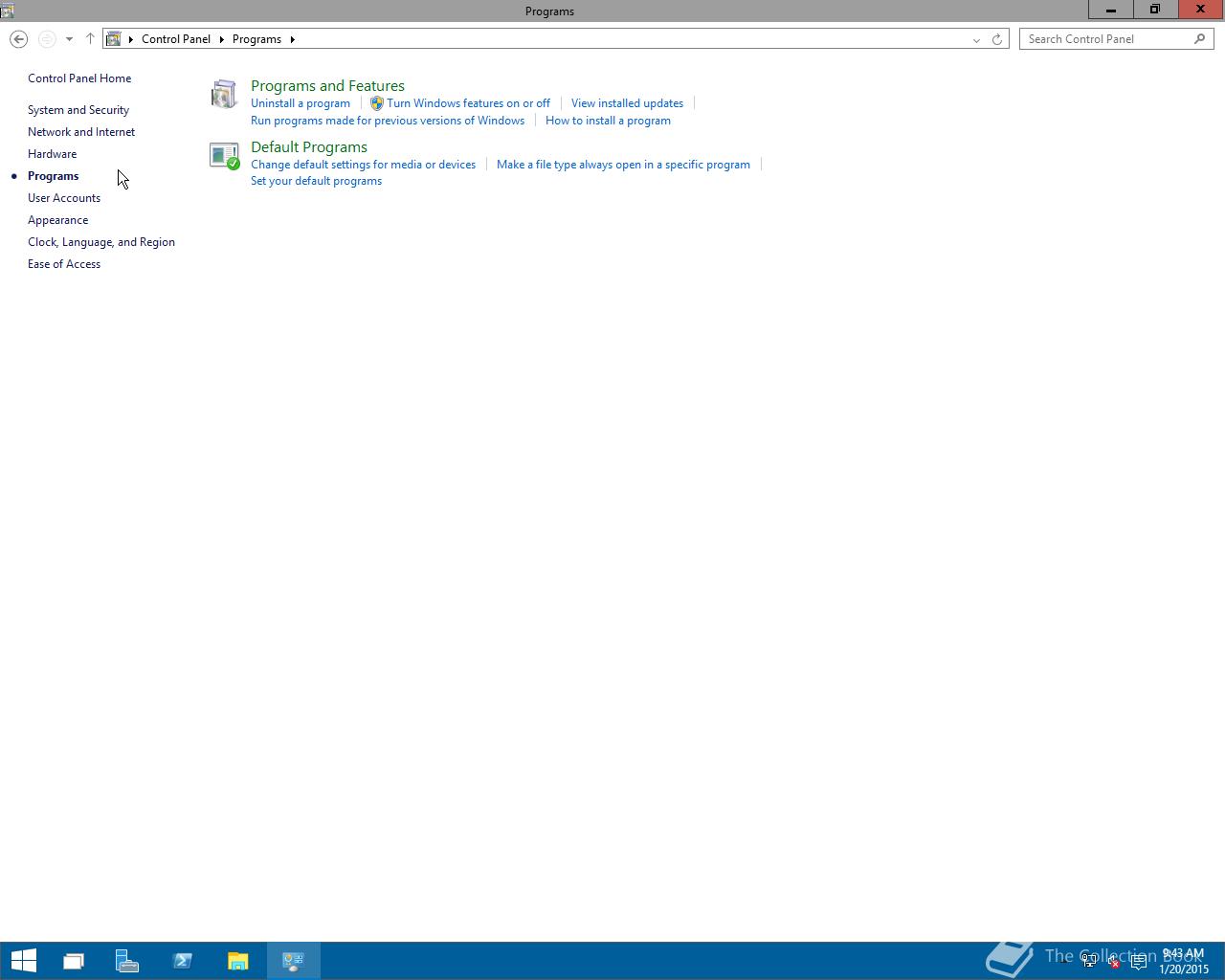This screenshot has height=980, width=1225.
Task: Go up one level with Up arrow
Action: 90,39
